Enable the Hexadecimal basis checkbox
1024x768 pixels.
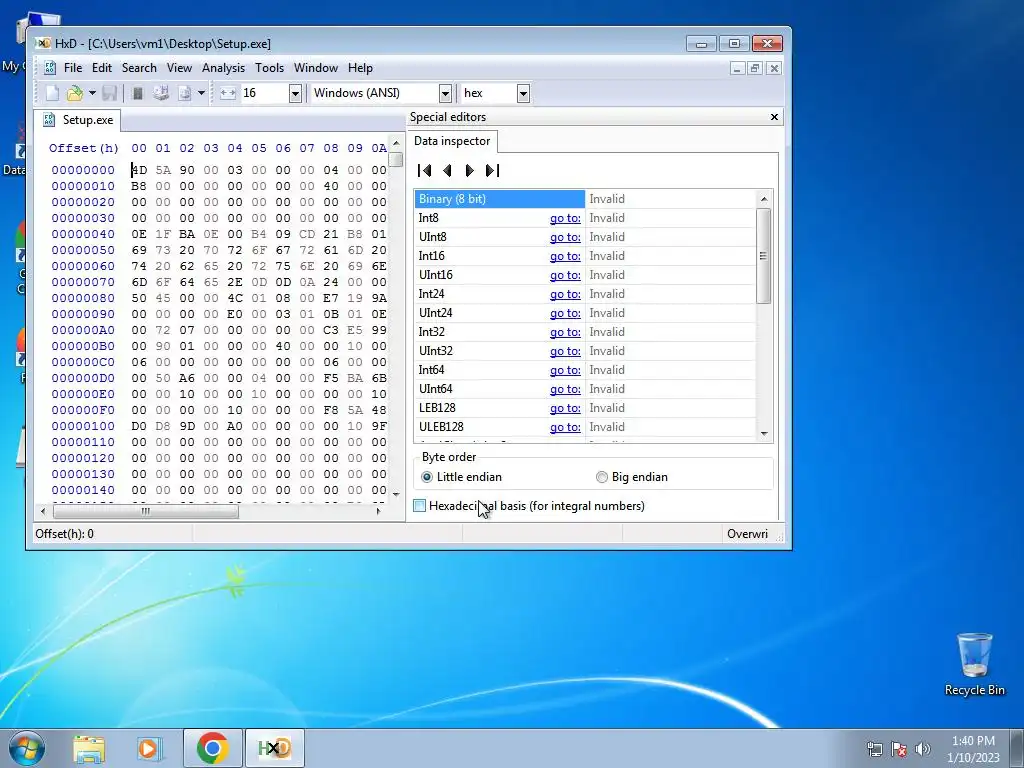point(420,506)
